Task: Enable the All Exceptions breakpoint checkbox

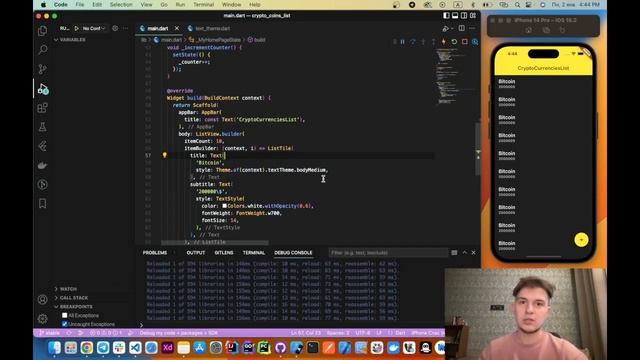Action: tap(64, 315)
